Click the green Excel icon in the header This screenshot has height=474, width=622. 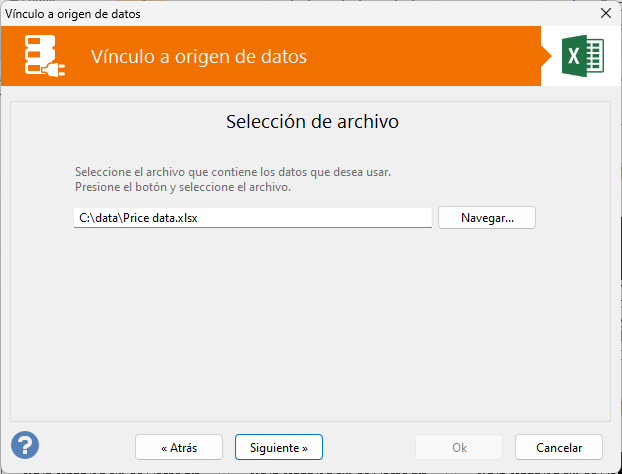tap(583, 56)
